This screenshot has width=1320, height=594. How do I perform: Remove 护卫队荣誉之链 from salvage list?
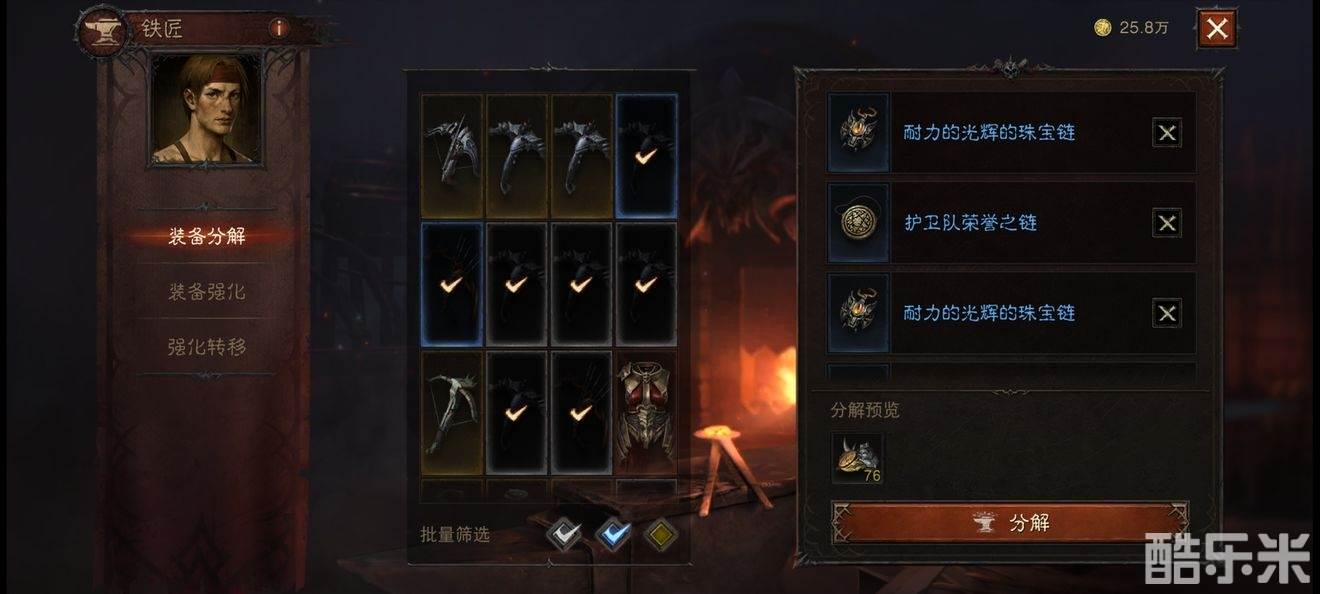1167,222
